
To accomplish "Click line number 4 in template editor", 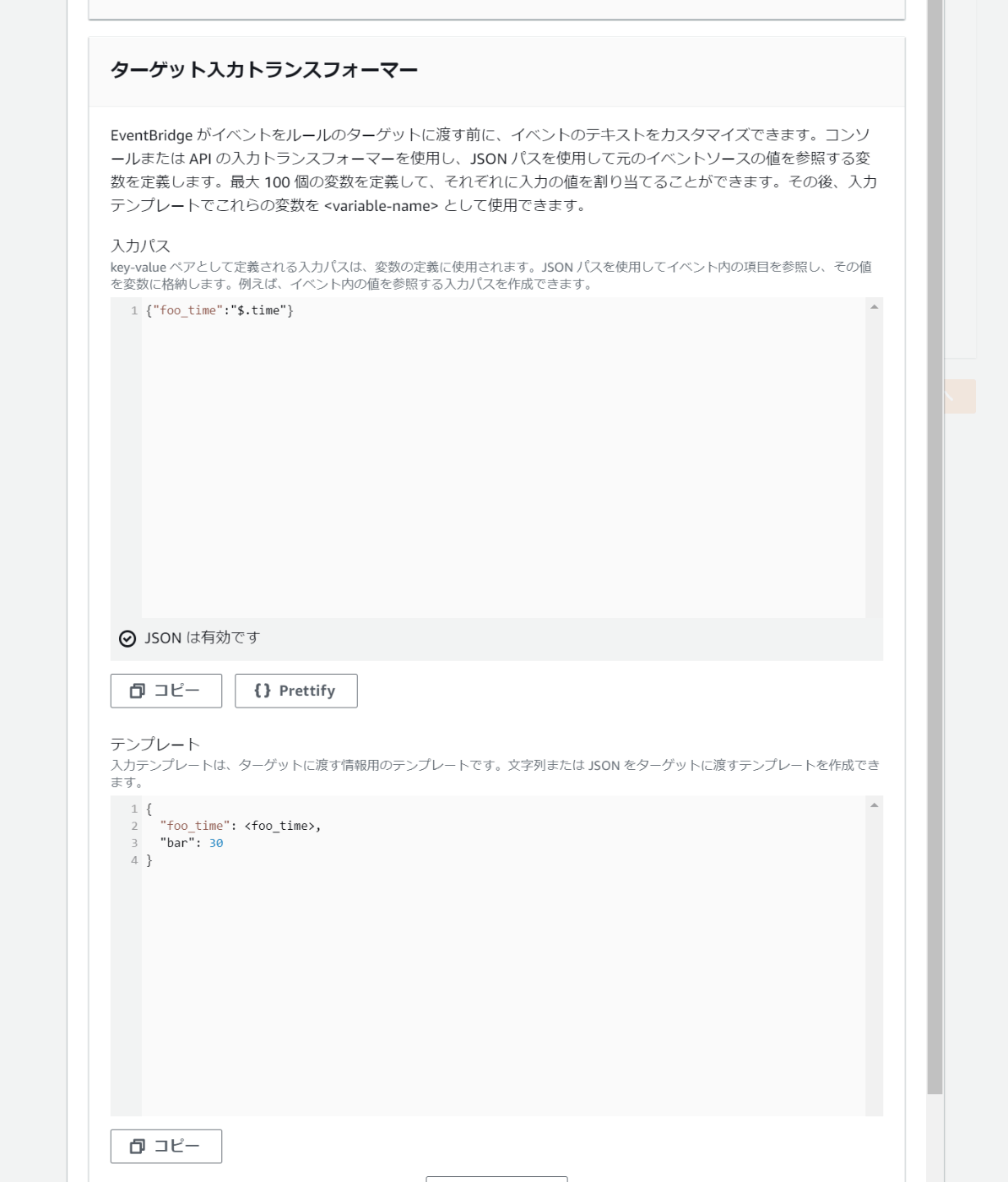I will click(x=134, y=860).
